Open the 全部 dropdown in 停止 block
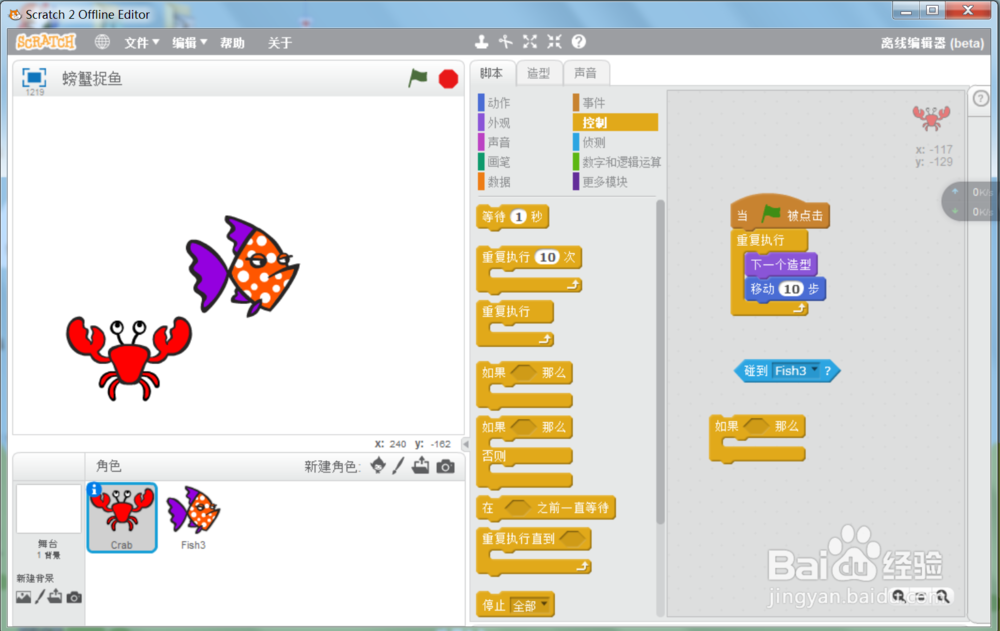The height and width of the screenshot is (631, 1000). (x=531, y=605)
